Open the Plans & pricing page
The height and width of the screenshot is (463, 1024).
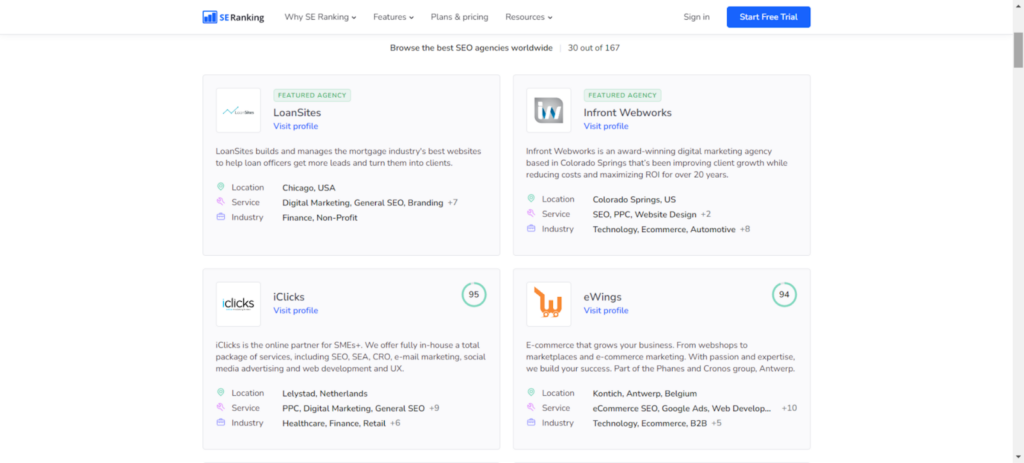[460, 17]
